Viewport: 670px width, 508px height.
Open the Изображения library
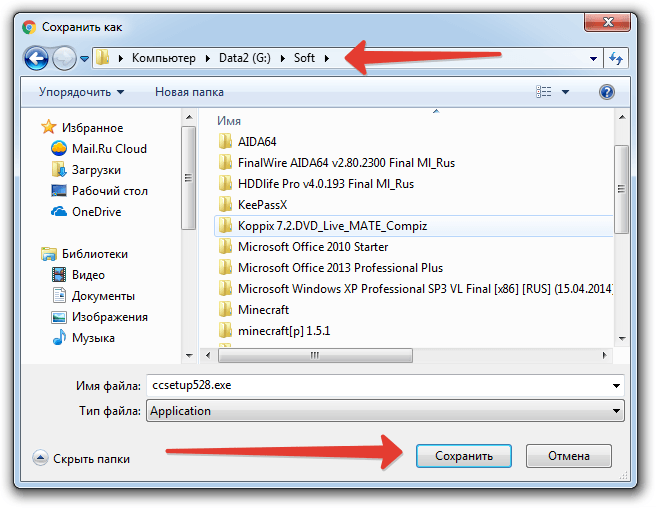[110, 317]
